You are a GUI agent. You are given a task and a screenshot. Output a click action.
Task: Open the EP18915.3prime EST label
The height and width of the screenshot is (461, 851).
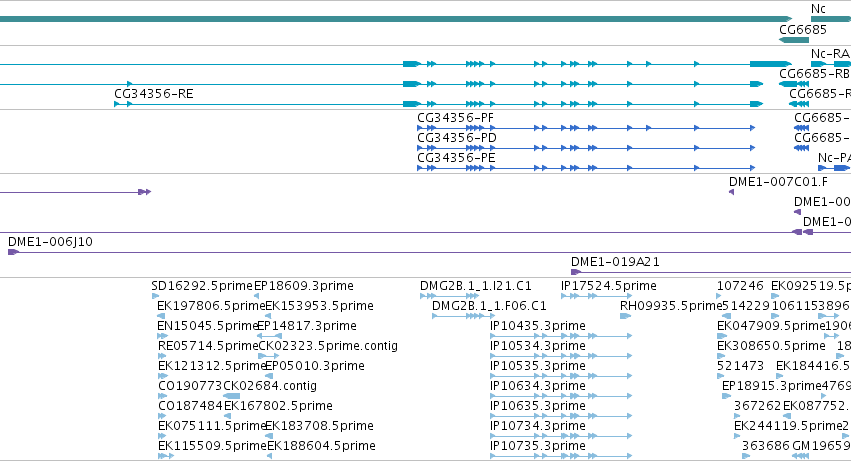tap(771, 387)
